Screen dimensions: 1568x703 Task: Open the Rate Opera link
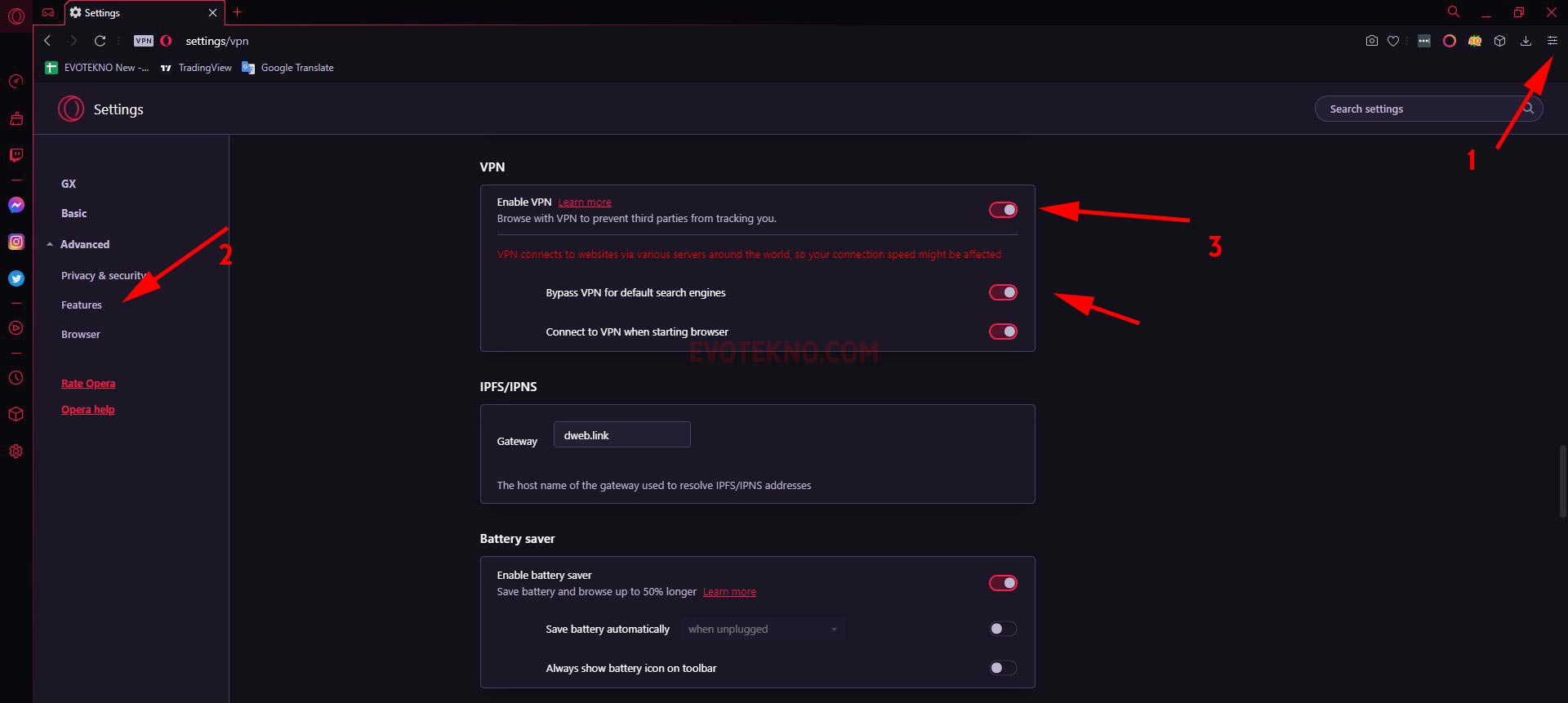88,383
